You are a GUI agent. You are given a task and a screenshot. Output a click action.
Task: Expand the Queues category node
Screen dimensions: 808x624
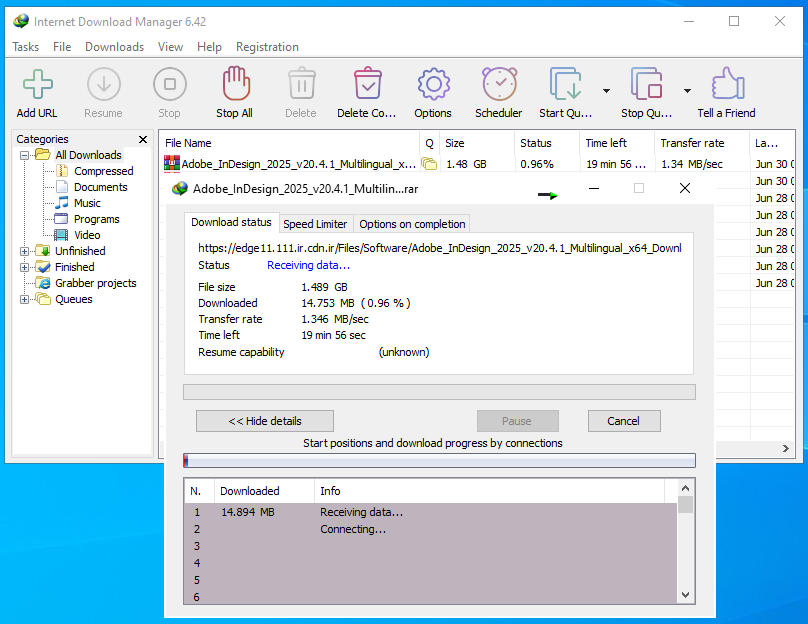[24, 299]
